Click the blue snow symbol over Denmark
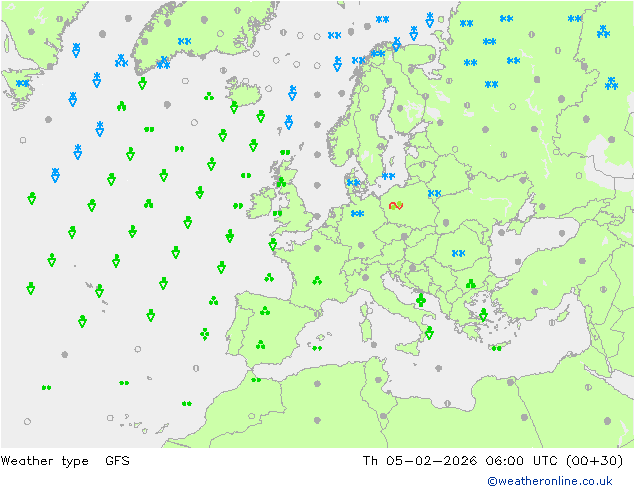Viewport: 634px width, 490px height. point(353,183)
